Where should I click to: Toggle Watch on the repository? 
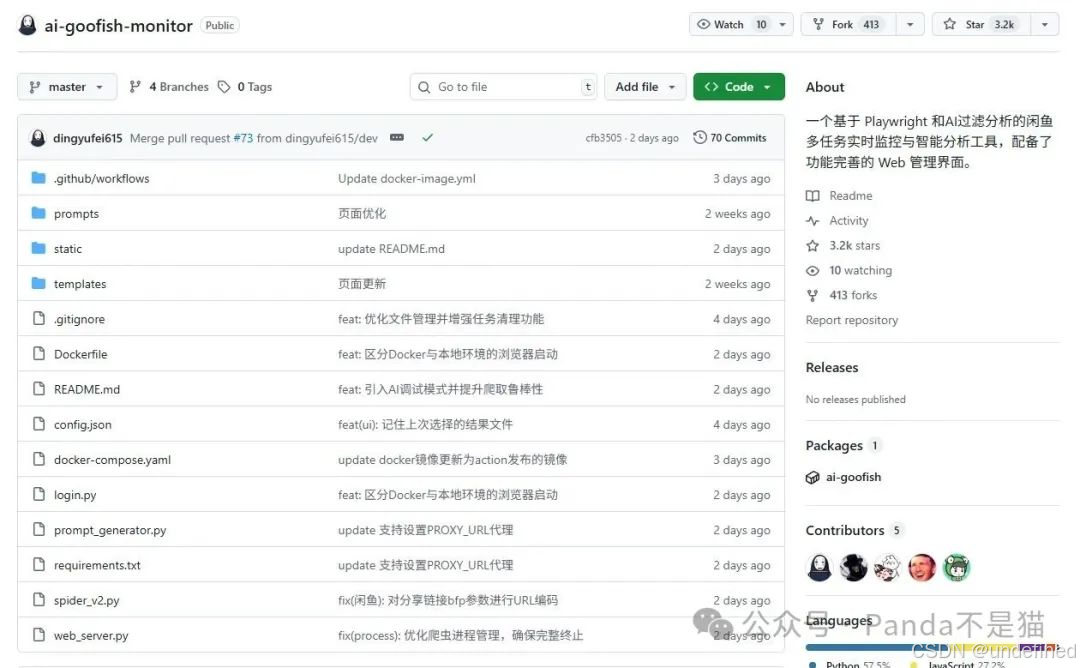[730, 25]
